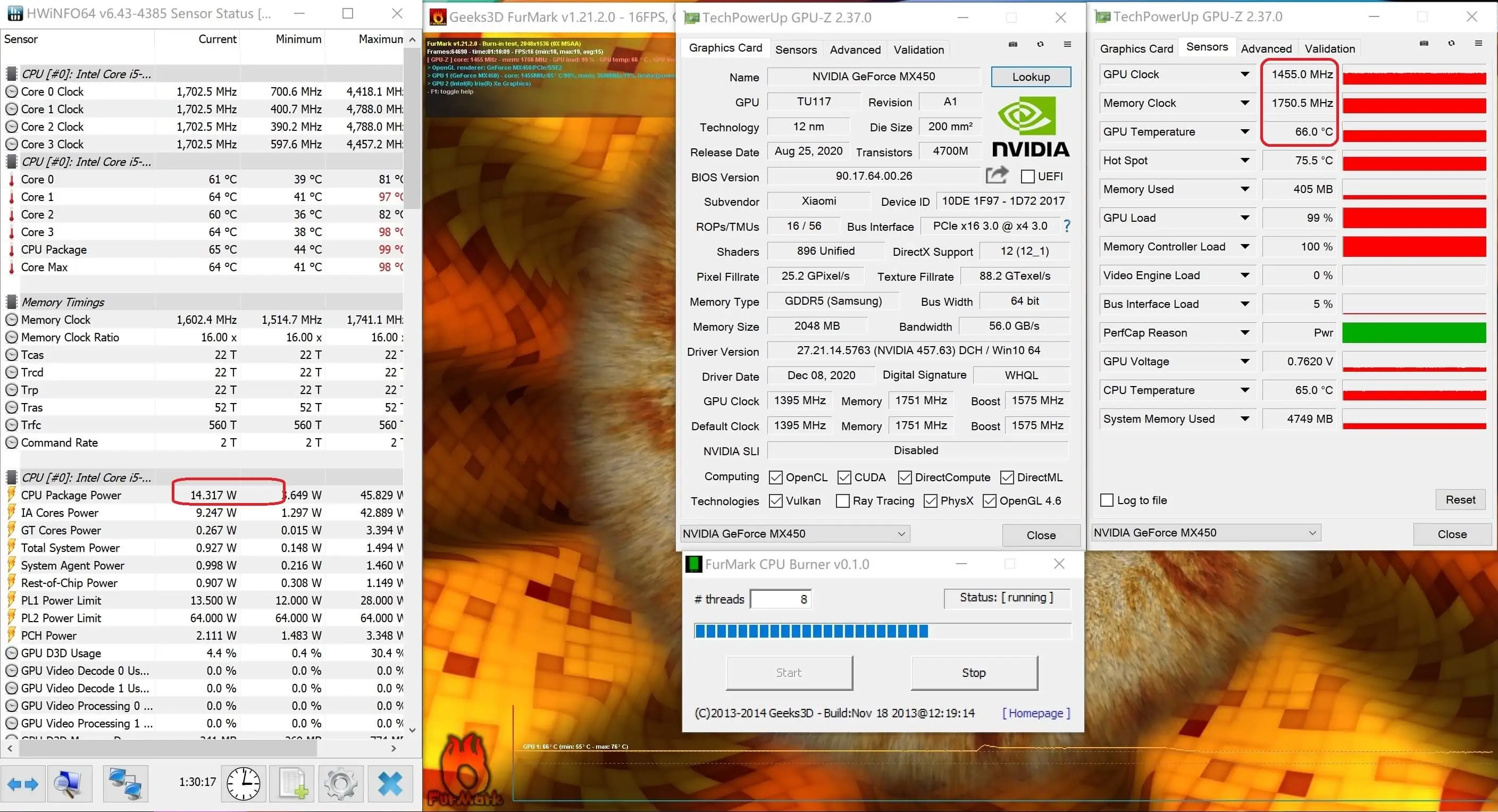Toggle Ray Tracing checkbox
The image size is (1498, 812).
tap(842, 501)
